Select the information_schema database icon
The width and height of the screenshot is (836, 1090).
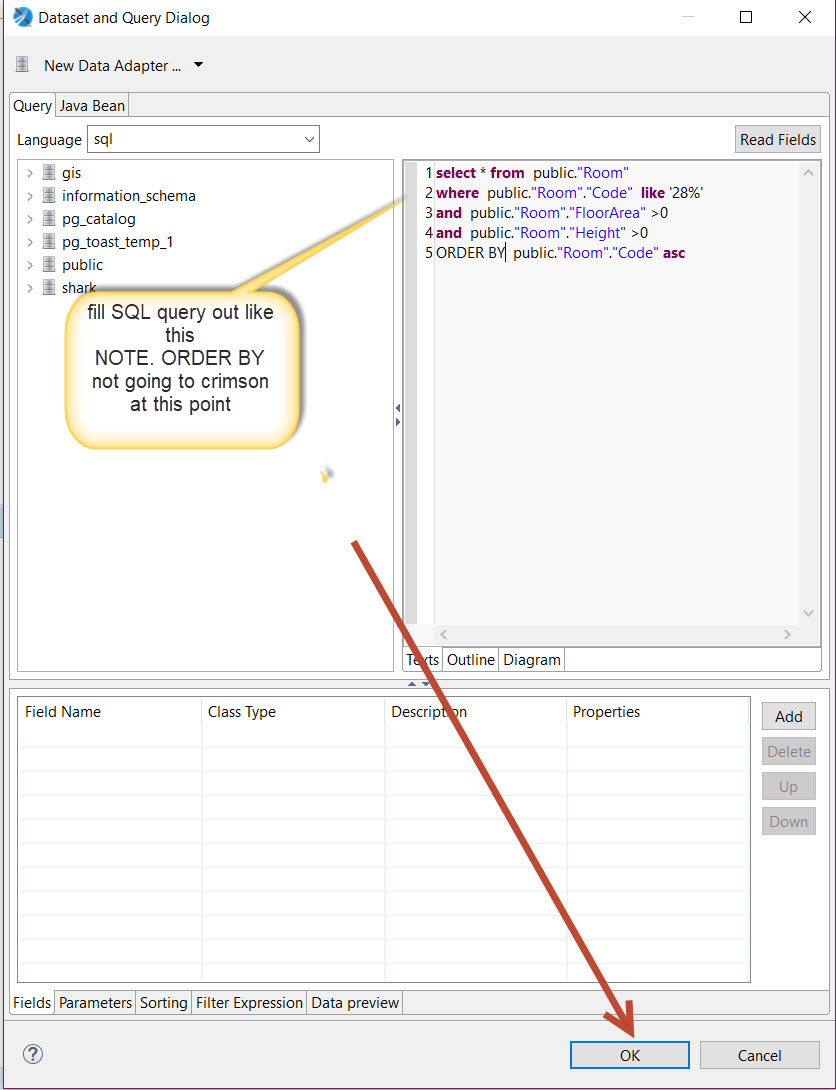click(49, 196)
